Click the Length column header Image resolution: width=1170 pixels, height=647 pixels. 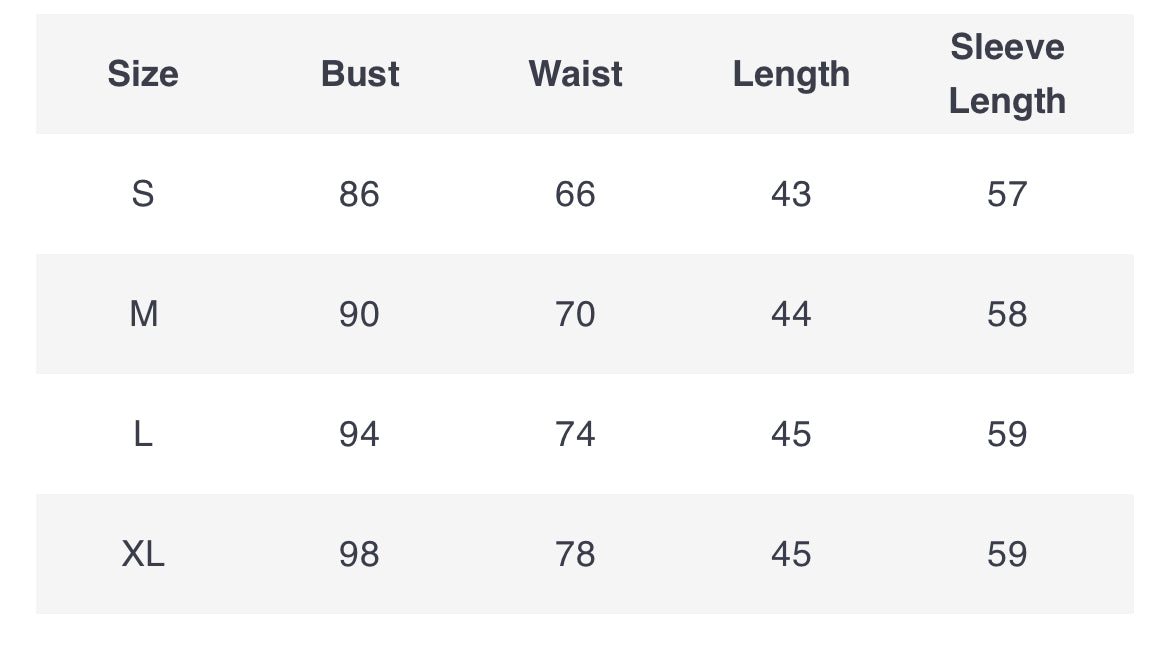[x=791, y=75]
